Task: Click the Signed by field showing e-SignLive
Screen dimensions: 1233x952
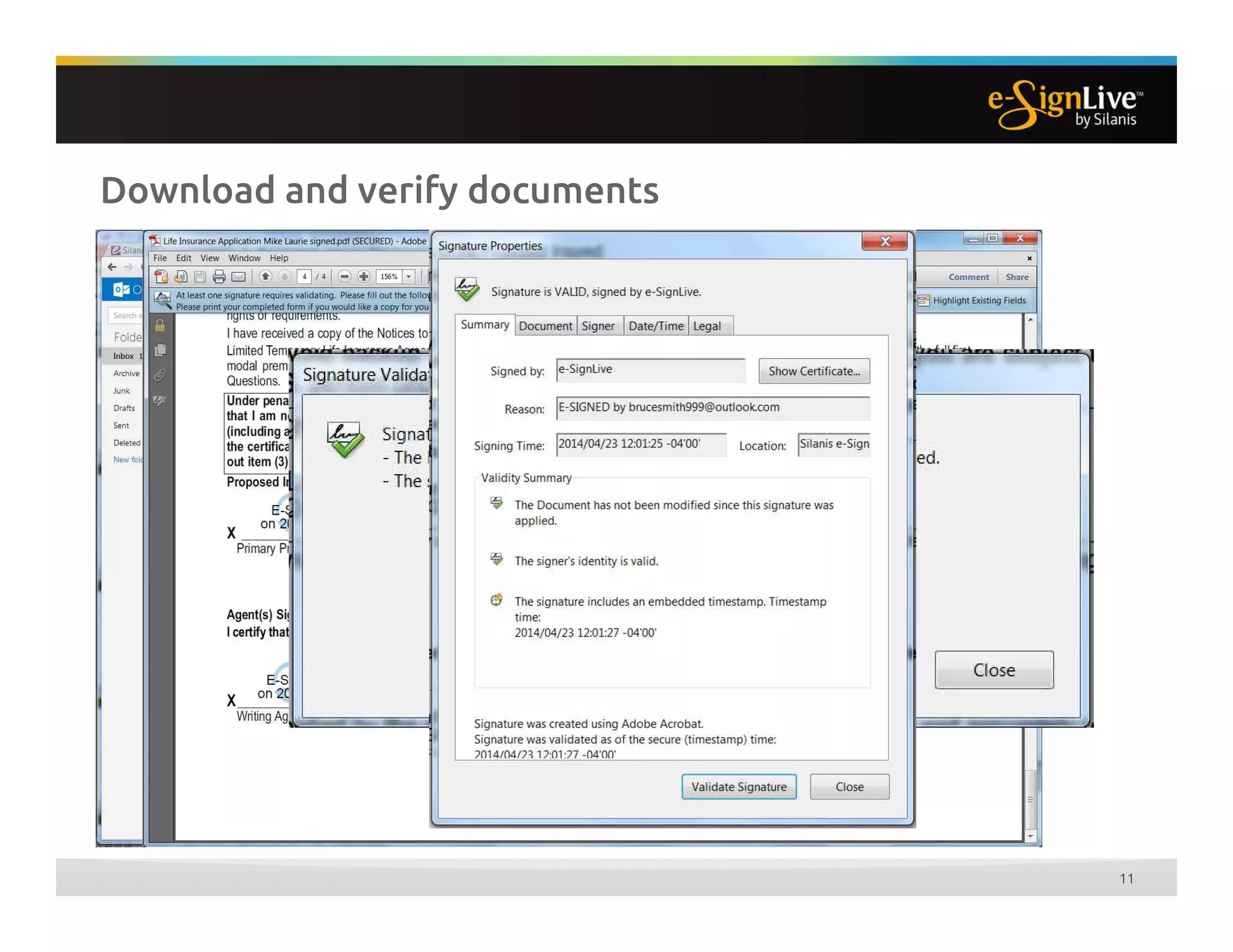Action: [x=650, y=370]
